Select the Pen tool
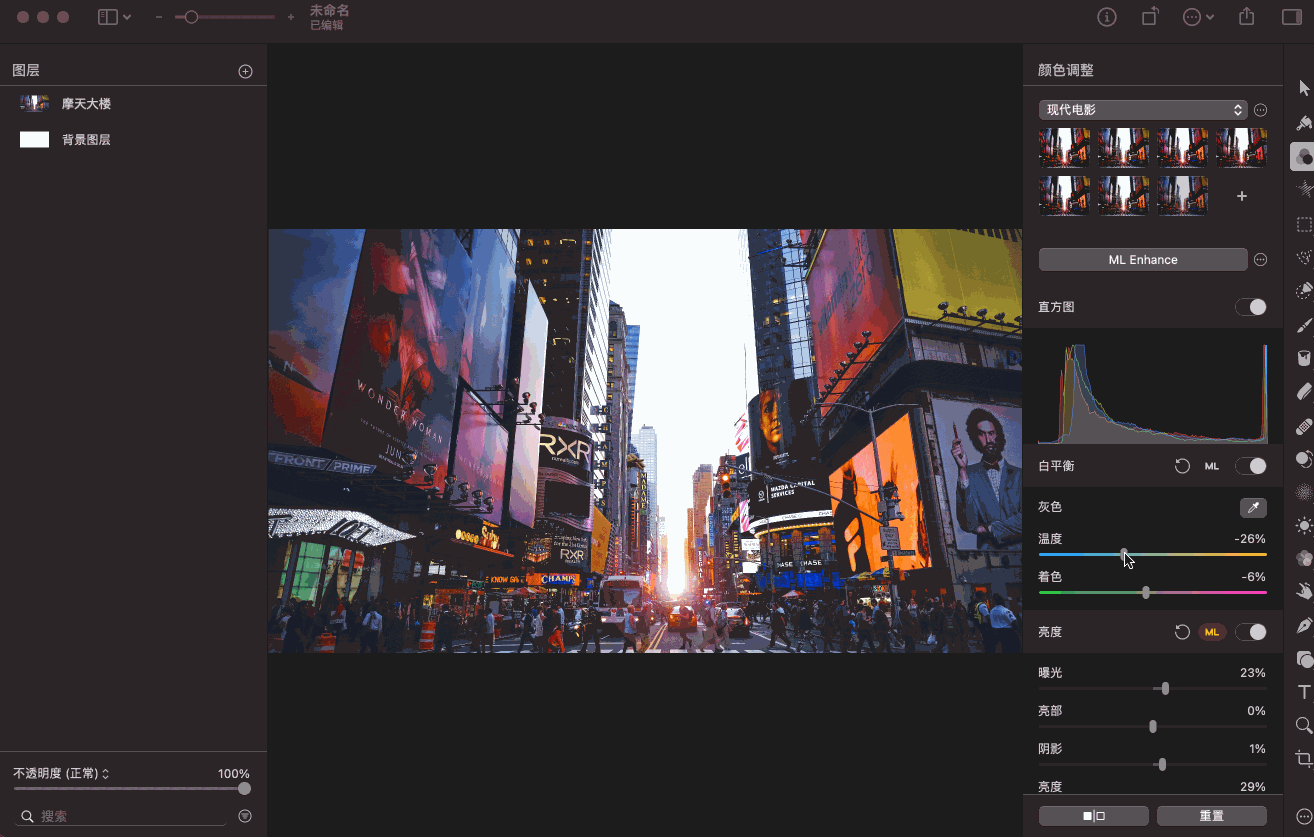Image resolution: width=1314 pixels, height=837 pixels. (x=1304, y=626)
